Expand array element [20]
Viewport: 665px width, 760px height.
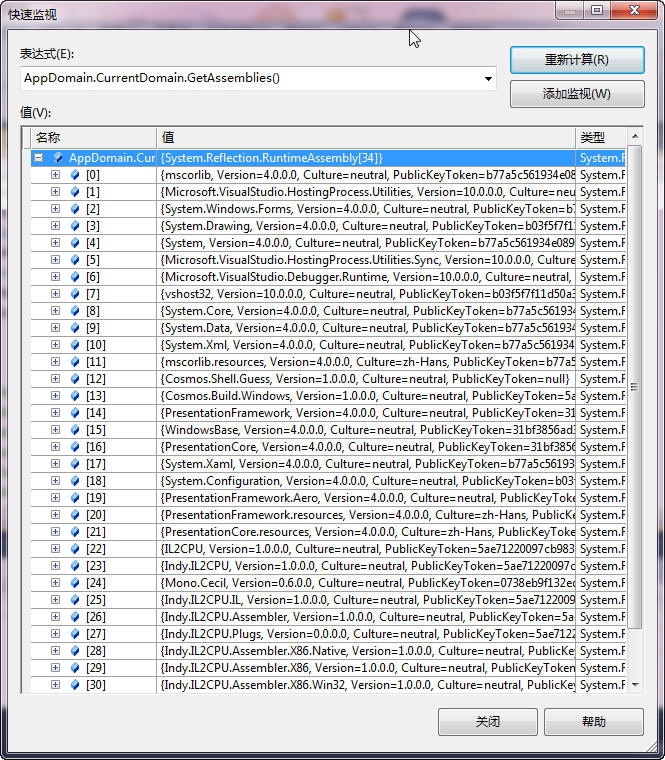click(x=55, y=515)
